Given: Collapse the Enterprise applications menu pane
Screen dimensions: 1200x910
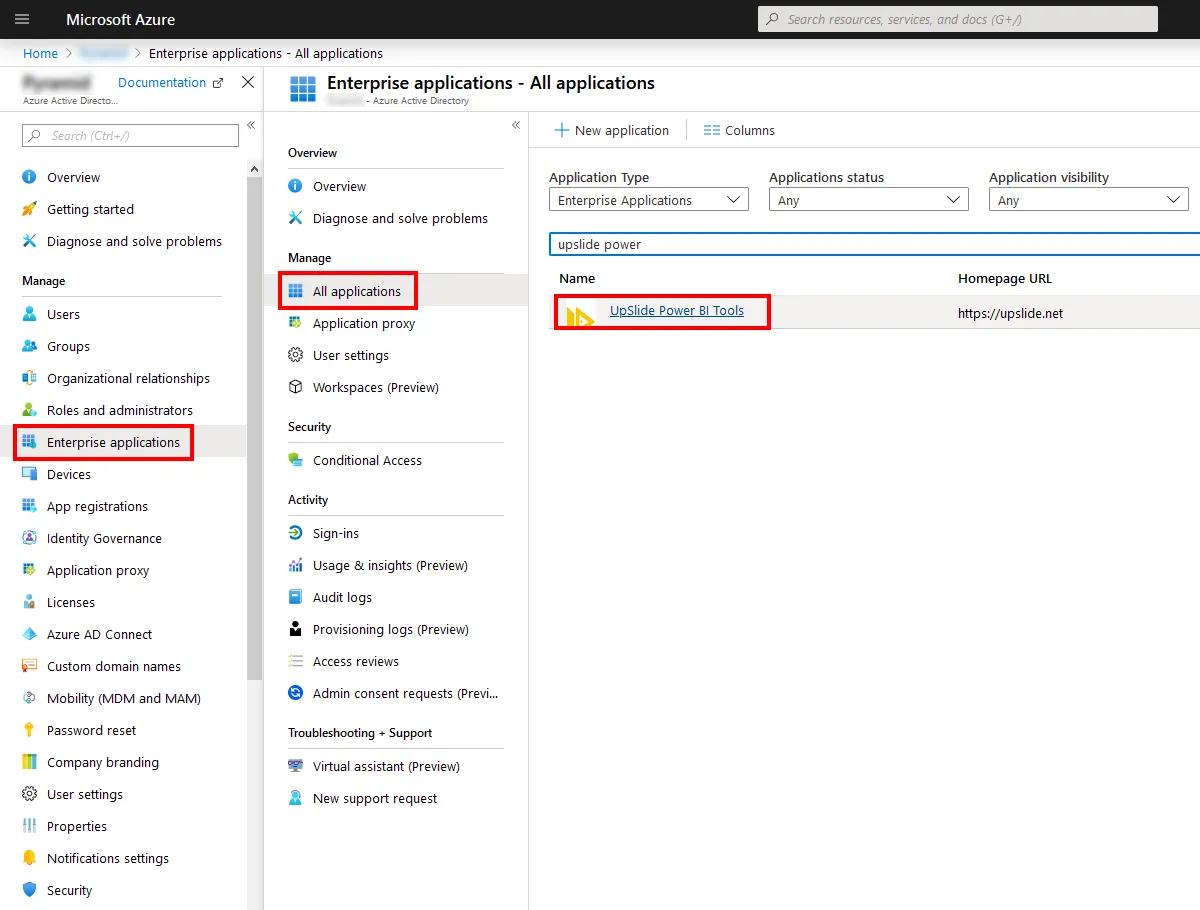Looking at the screenshot, I should pos(516,125).
